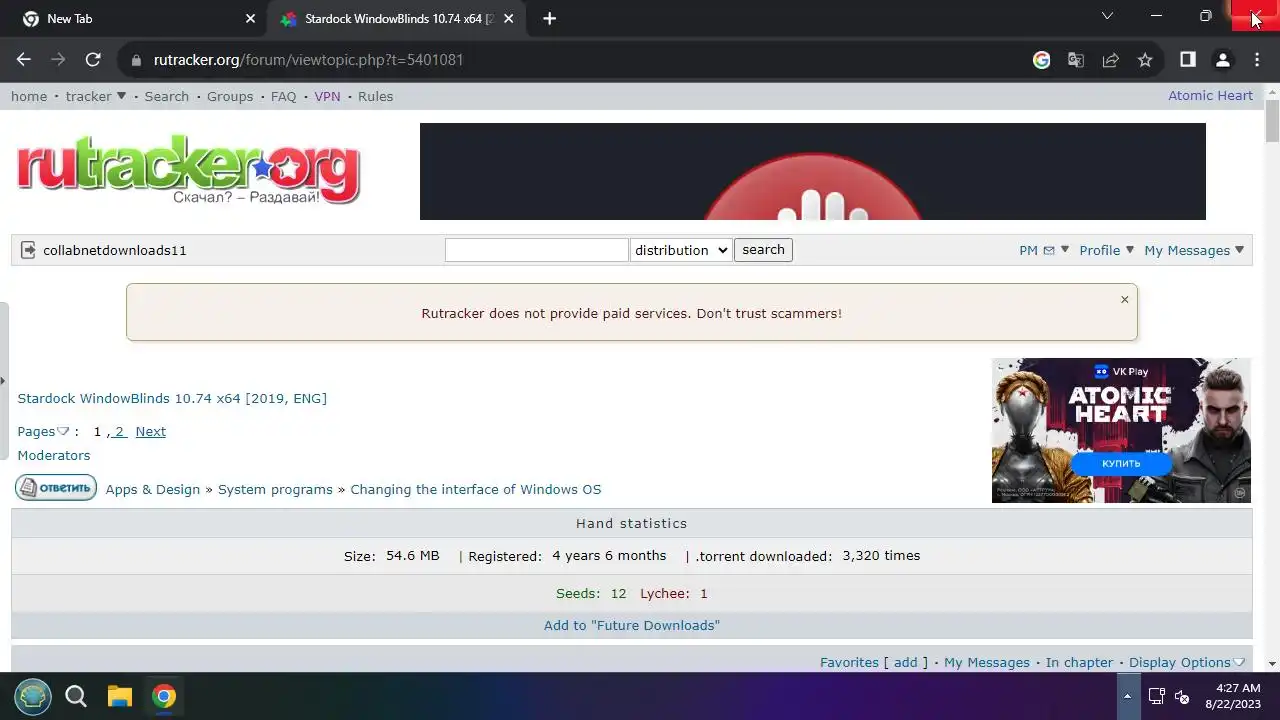The width and height of the screenshot is (1280, 720).
Task: Open System programs breadcrumb
Action: click(x=275, y=489)
